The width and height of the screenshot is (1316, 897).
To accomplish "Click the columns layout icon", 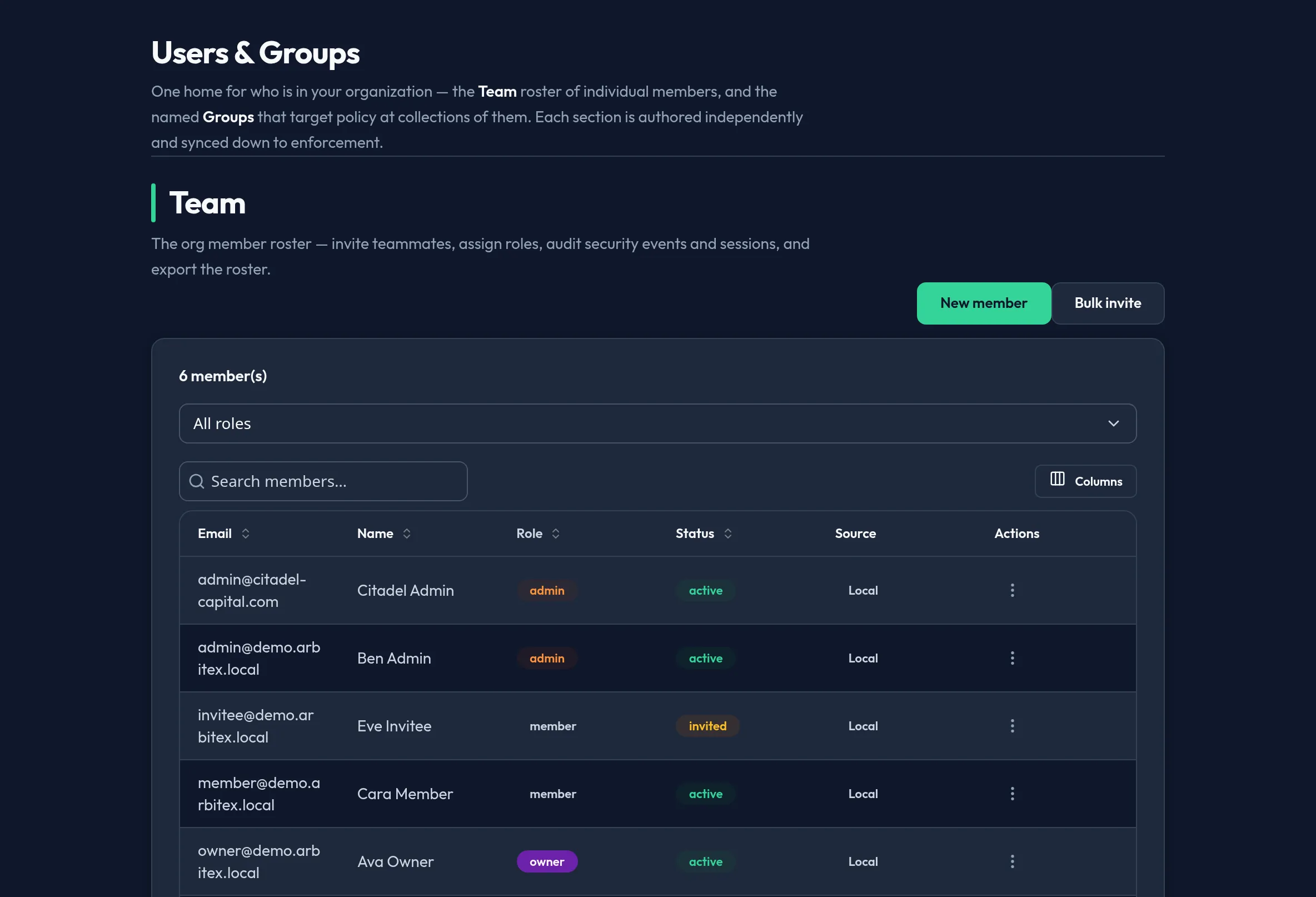I will pyautogui.click(x=1056, y=479).
